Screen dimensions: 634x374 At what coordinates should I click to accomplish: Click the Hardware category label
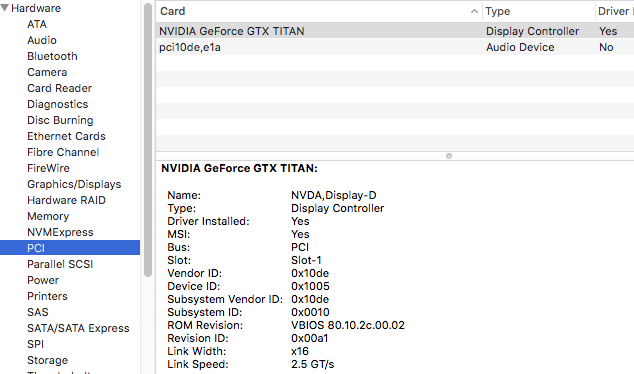36,8
